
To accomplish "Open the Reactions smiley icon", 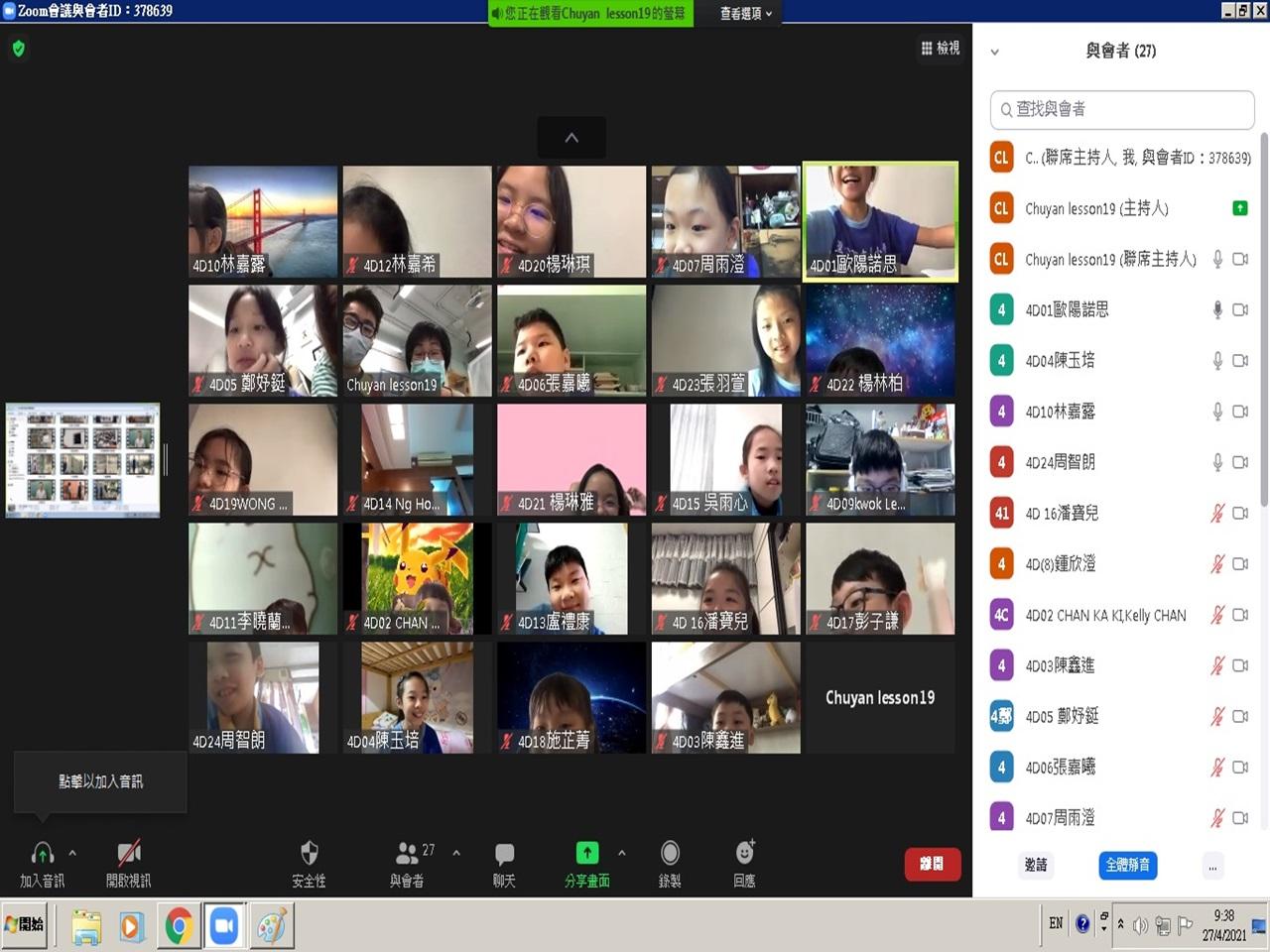I will (744, 853).
